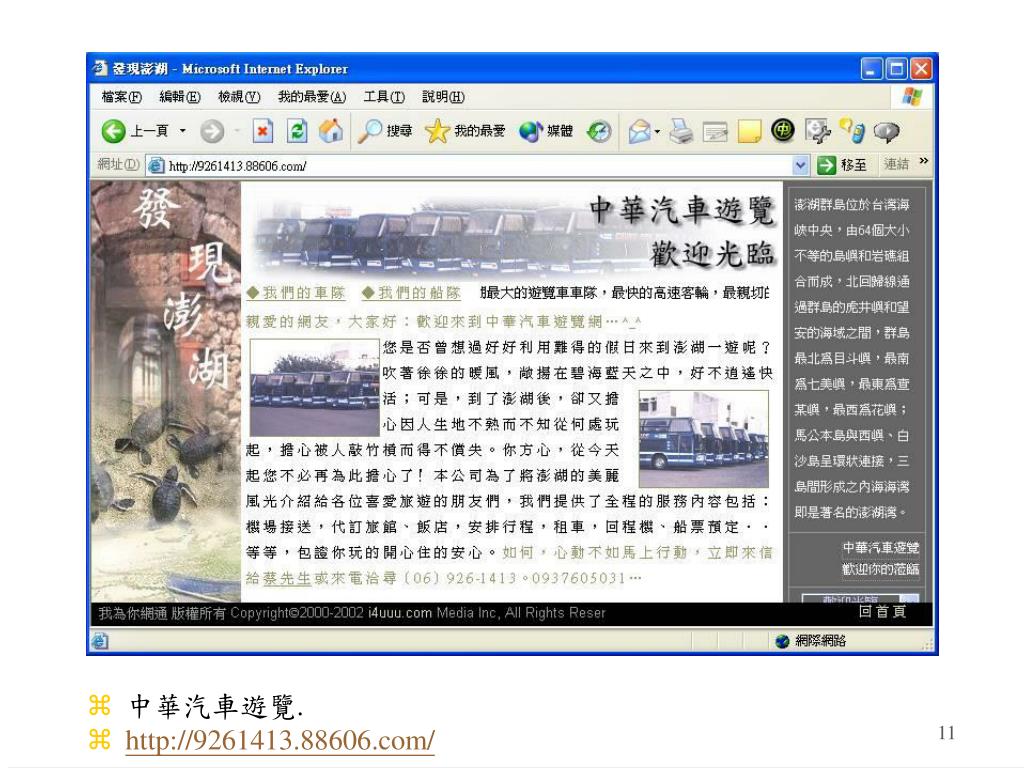This screenshot has height=768, width=1024.
Task: Click the 發現澎湖 sidebar image
Action: (x=166, y=392)
